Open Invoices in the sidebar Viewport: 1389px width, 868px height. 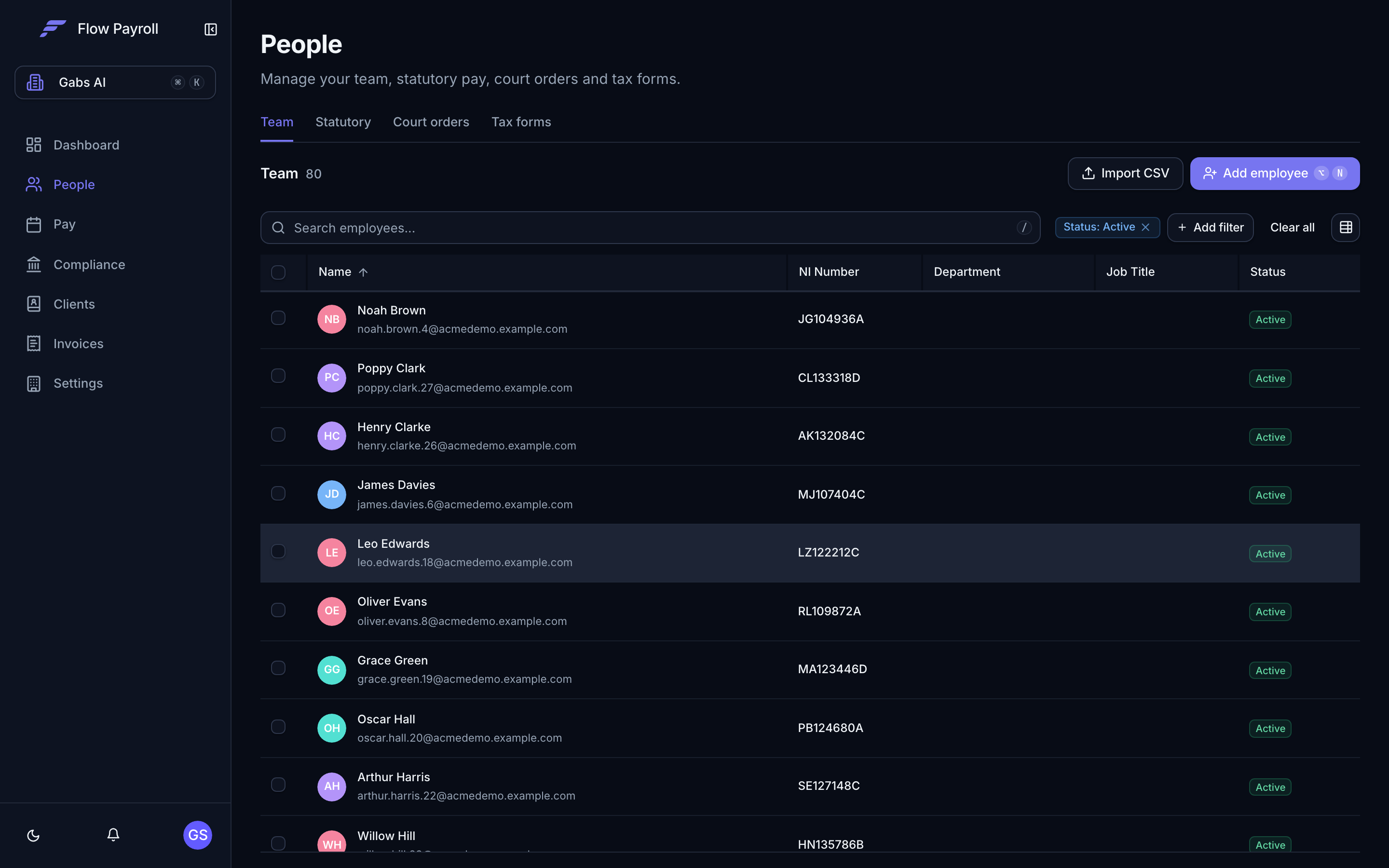point(115,344)
